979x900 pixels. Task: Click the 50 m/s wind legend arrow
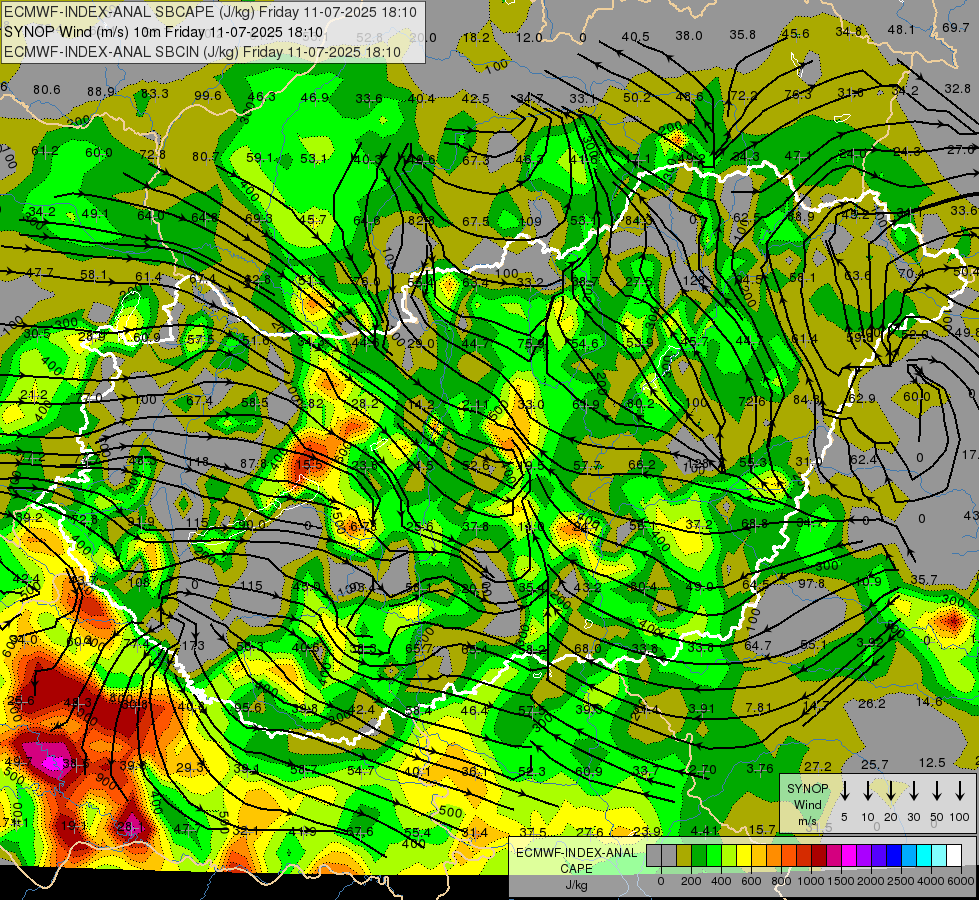(x=937, y=790)
